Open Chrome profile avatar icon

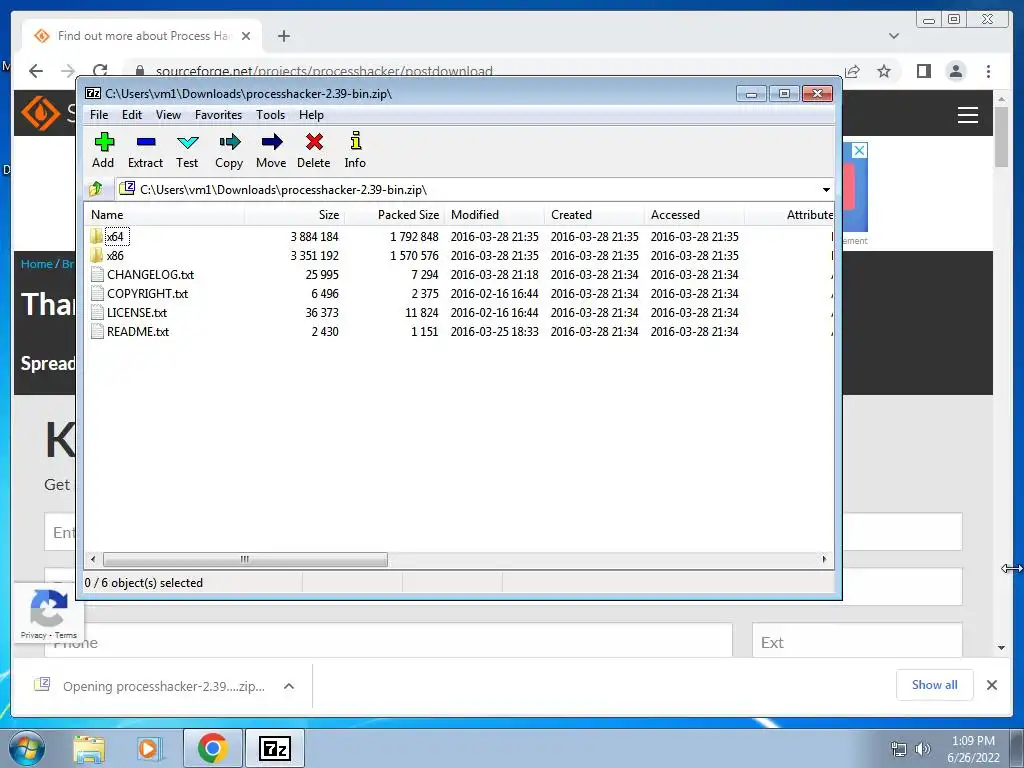click(x=955, y=71)
